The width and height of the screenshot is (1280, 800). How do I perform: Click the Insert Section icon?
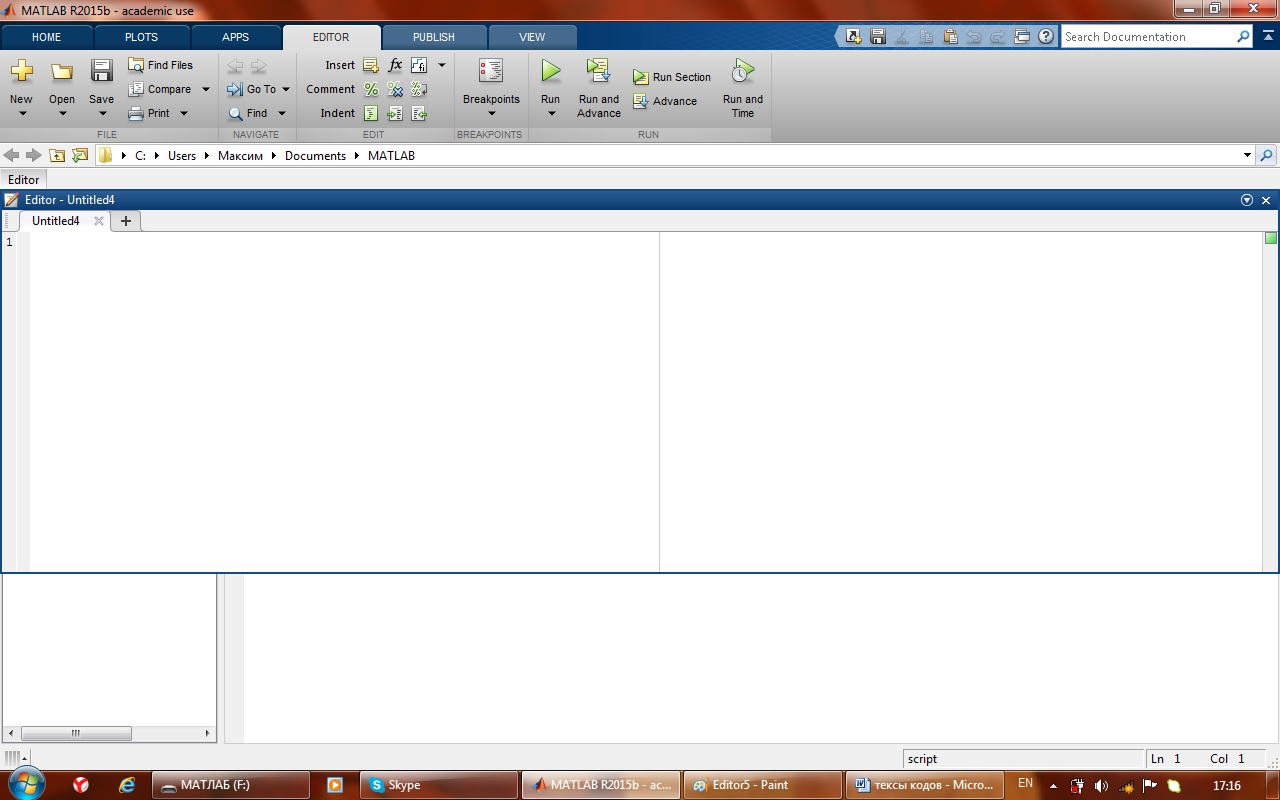point(371,65)
